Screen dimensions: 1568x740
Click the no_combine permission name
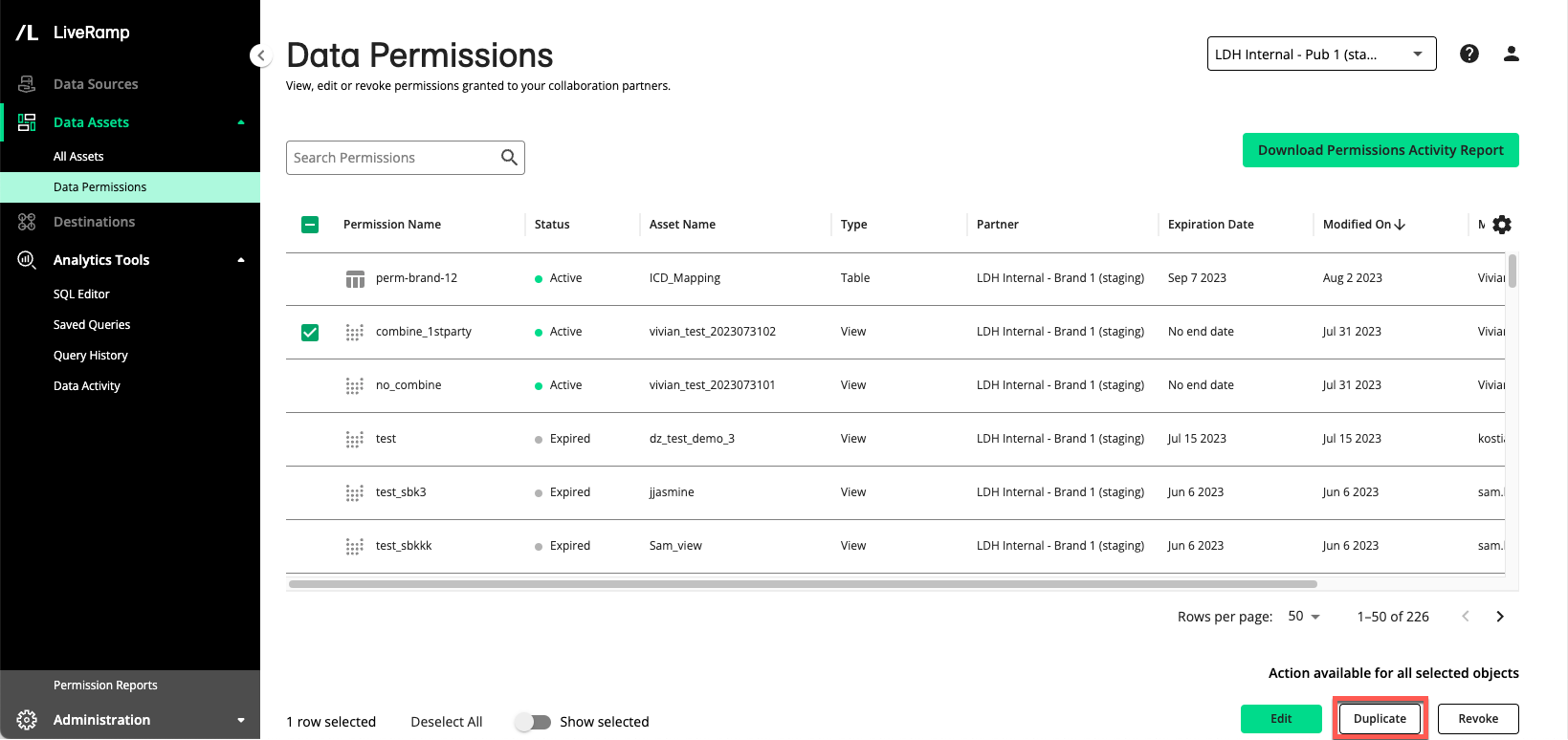[409, 385]
